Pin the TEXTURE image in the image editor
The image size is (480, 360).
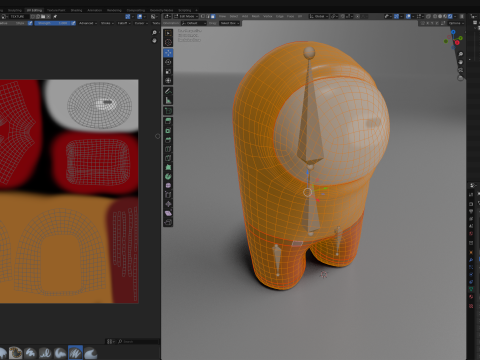(55, 16)
